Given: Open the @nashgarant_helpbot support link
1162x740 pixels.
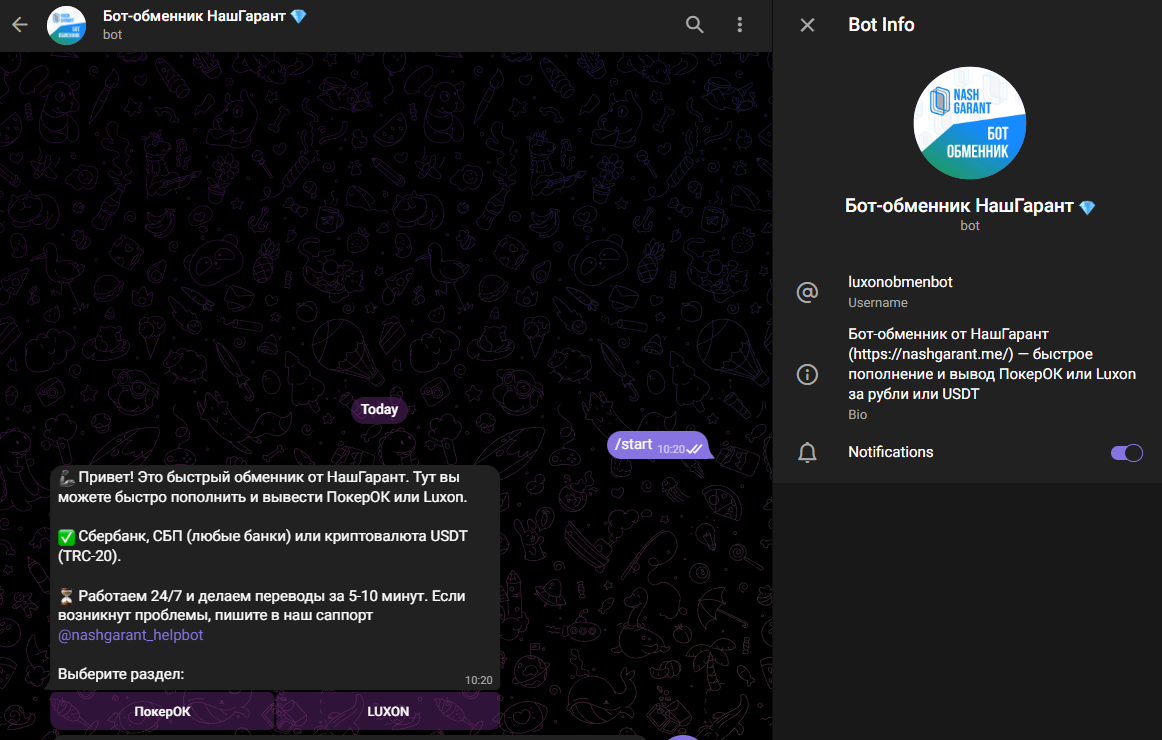Looking at the screenshot, I should (130, 635).
